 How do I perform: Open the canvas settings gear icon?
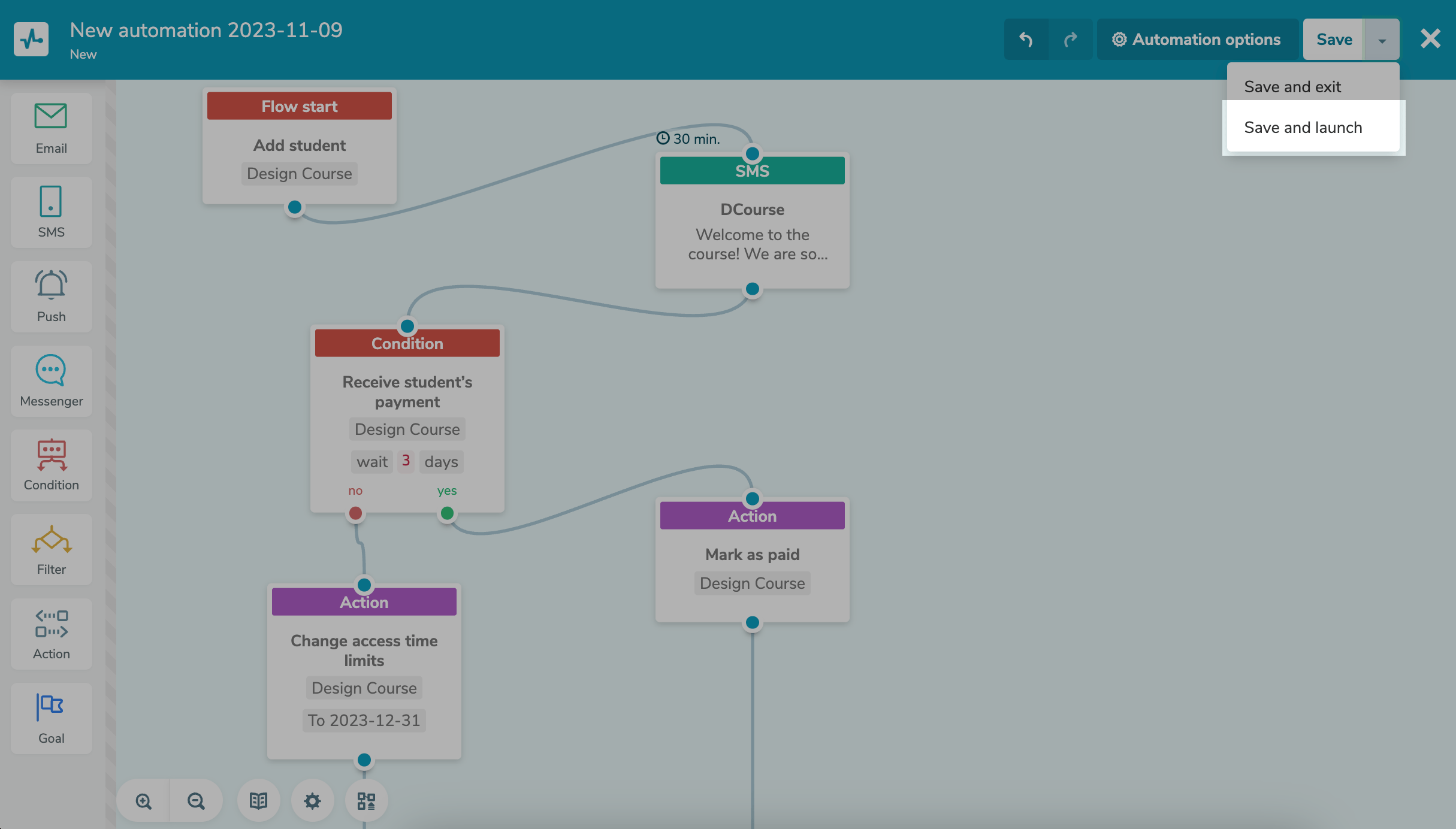[312, 801]
